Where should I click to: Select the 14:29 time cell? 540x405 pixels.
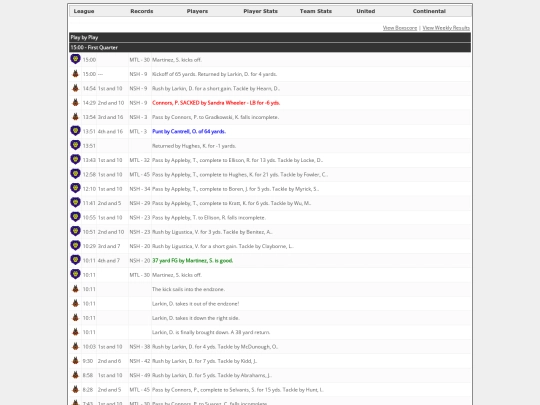point(89,103)
